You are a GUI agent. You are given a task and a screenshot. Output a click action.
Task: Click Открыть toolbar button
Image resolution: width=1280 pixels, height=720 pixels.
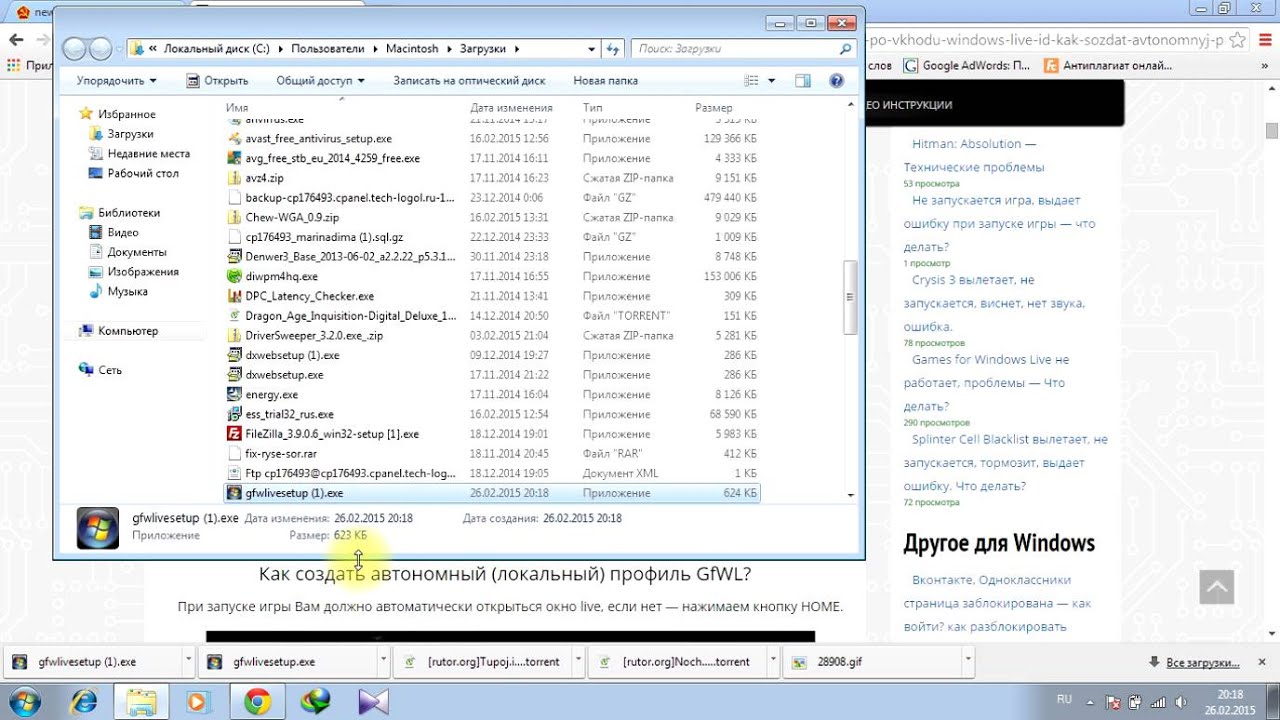point(216,81)
